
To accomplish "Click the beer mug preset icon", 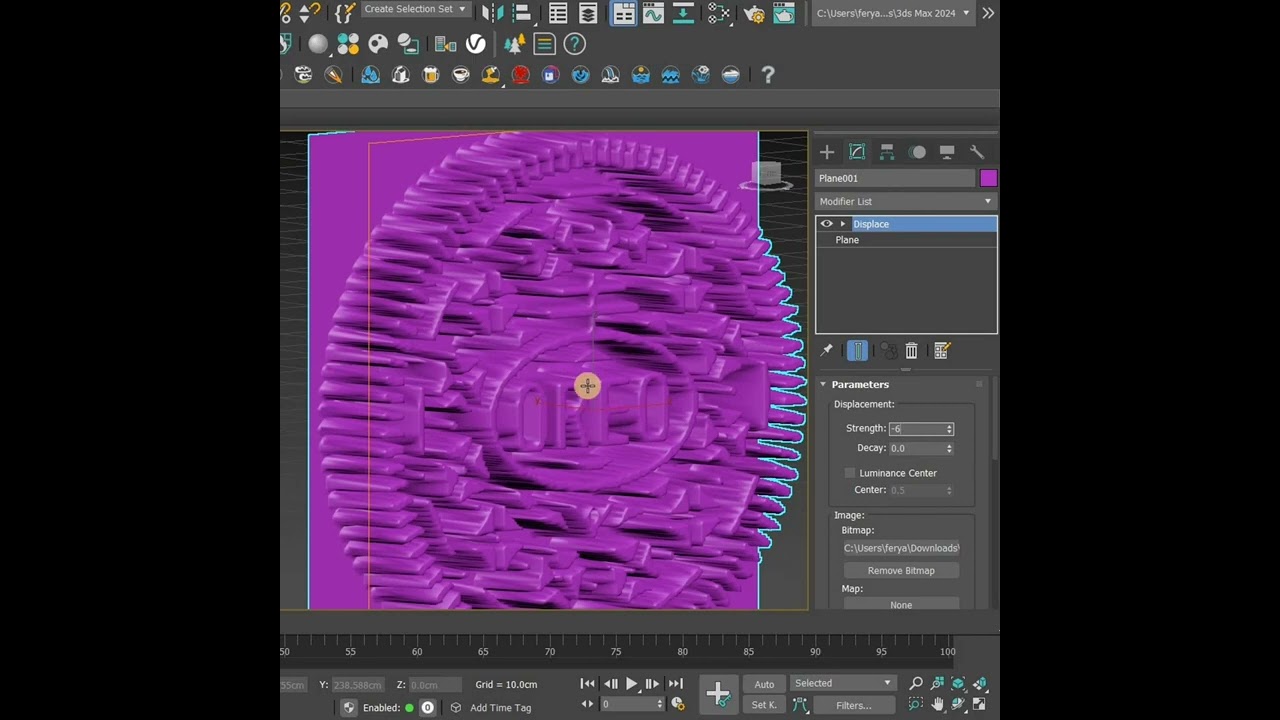I will tap(431, 74).
